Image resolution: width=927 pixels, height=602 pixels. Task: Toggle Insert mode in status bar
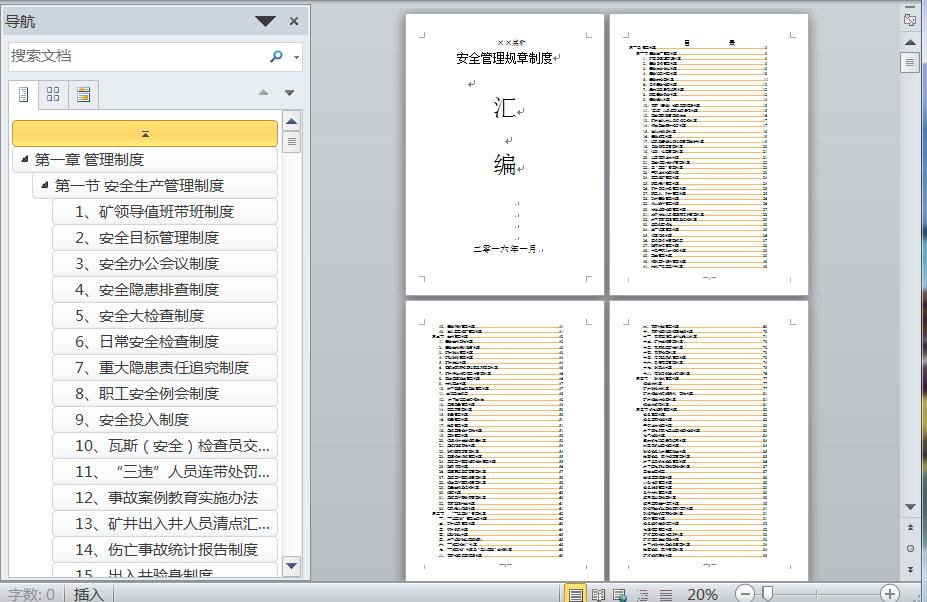tap(89, 594)
